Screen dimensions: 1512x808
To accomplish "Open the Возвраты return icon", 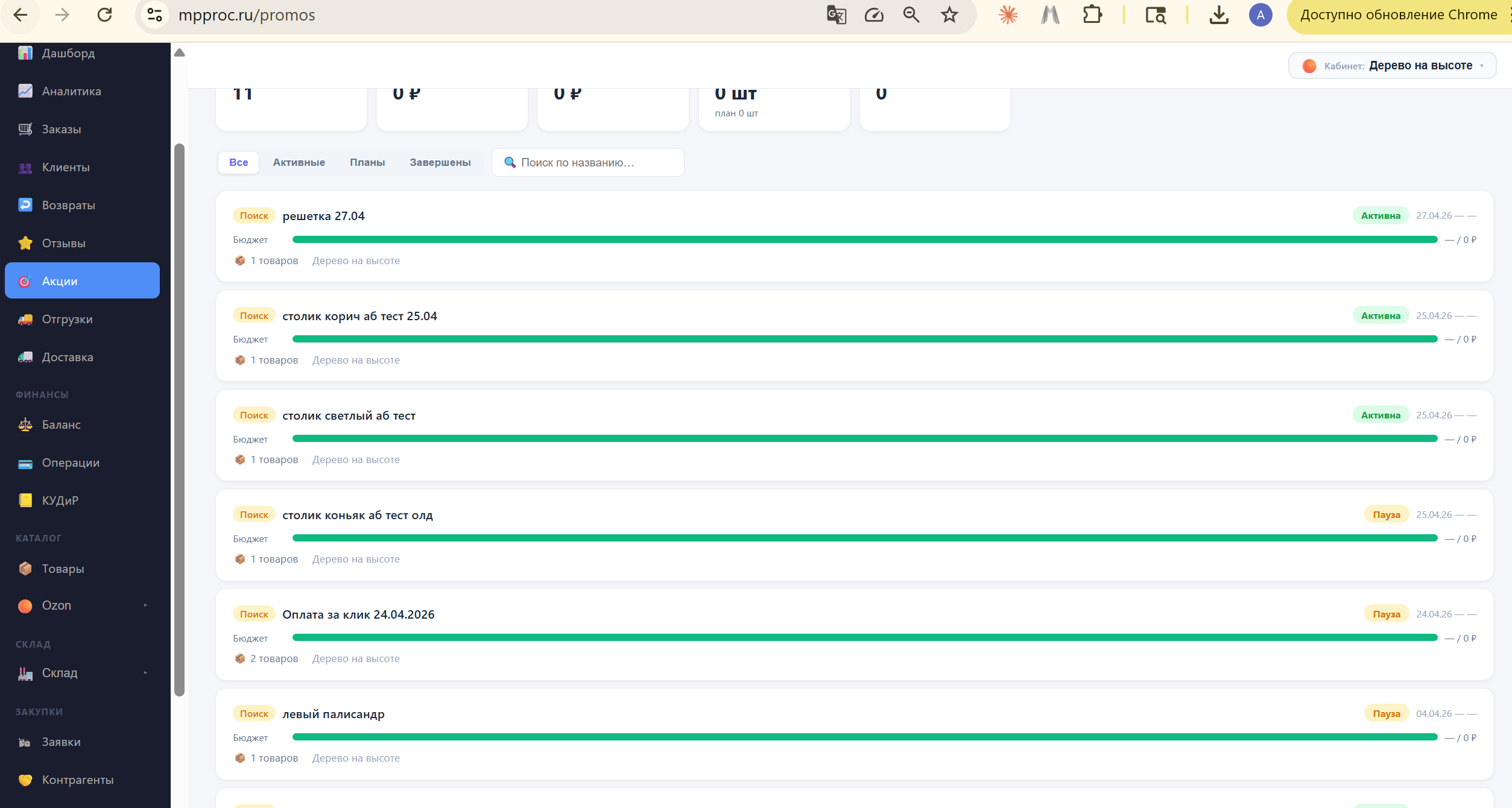I will tap(25, 205).
